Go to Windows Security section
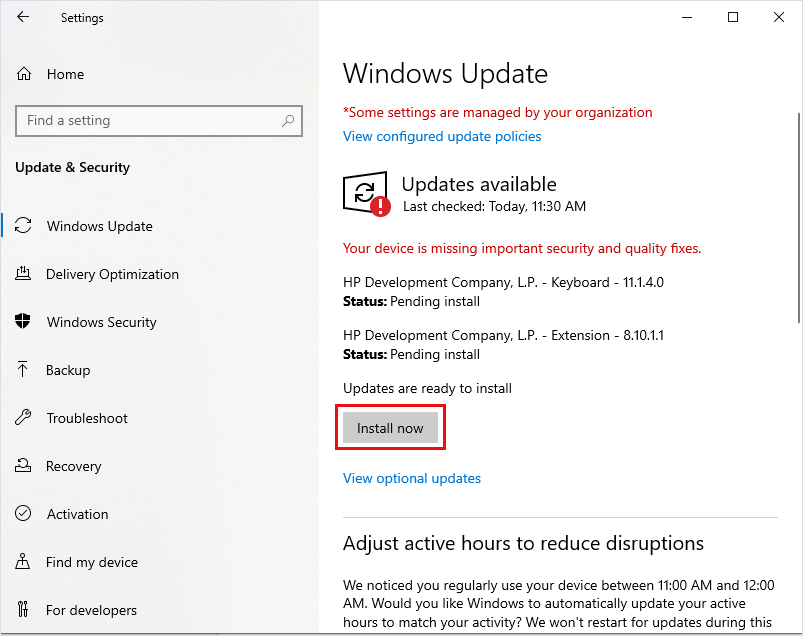 pos(101,322)
